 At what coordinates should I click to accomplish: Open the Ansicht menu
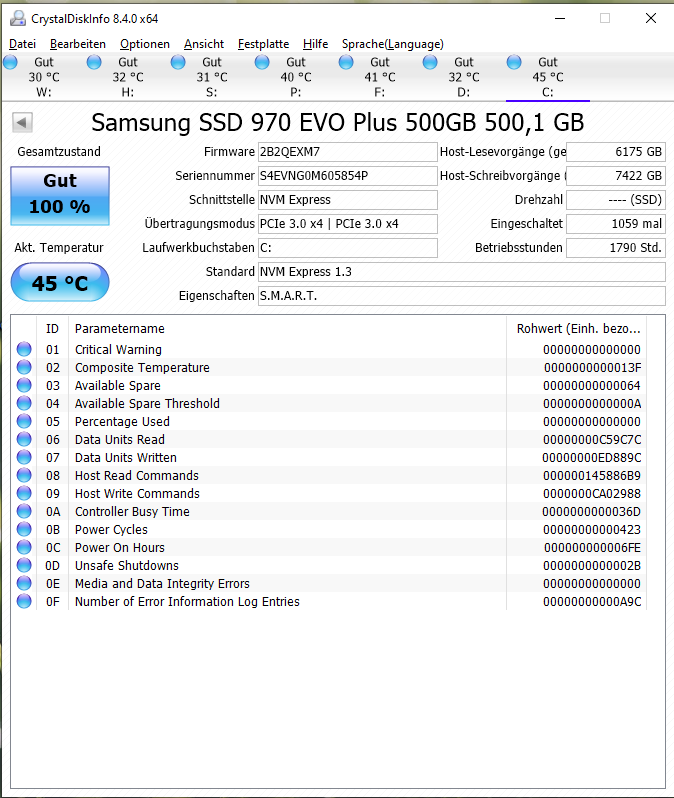tap(204, 44)
